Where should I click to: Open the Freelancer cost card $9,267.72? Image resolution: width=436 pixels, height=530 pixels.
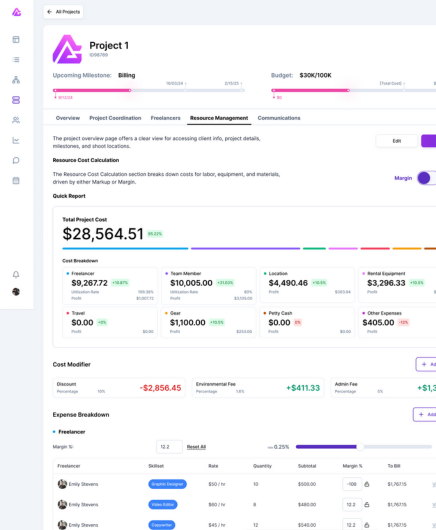[110, 286]
